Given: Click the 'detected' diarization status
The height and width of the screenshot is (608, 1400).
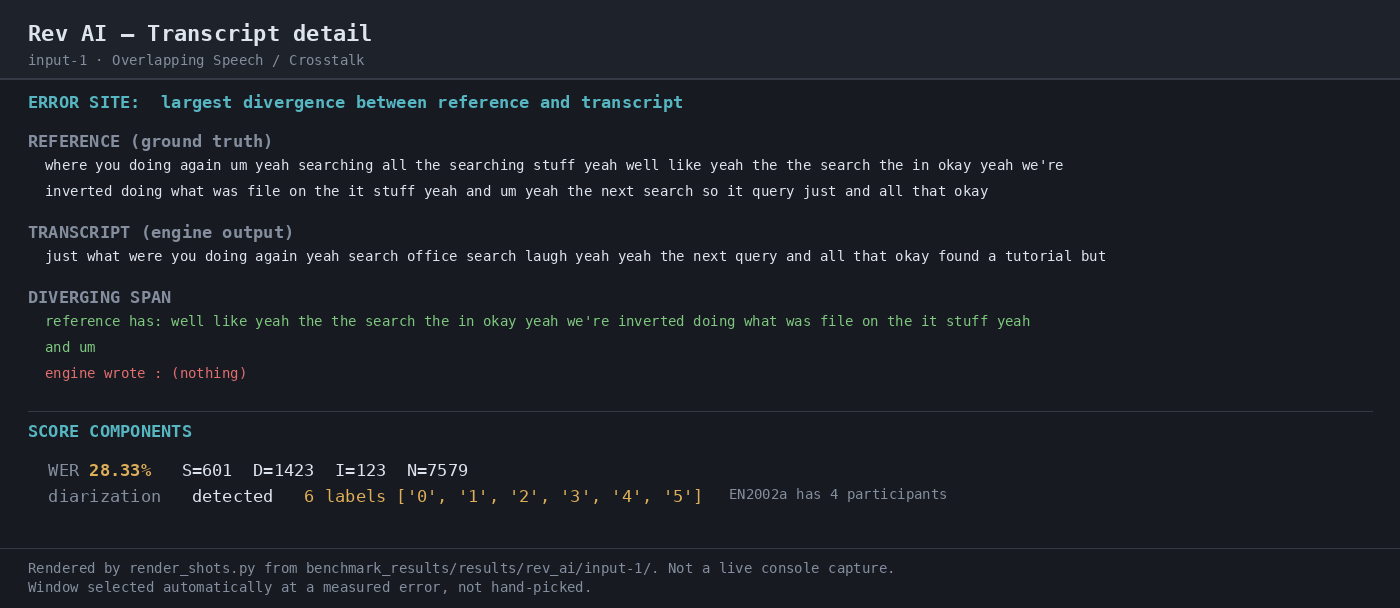Looking at the screenshot, I should point(232,497).
